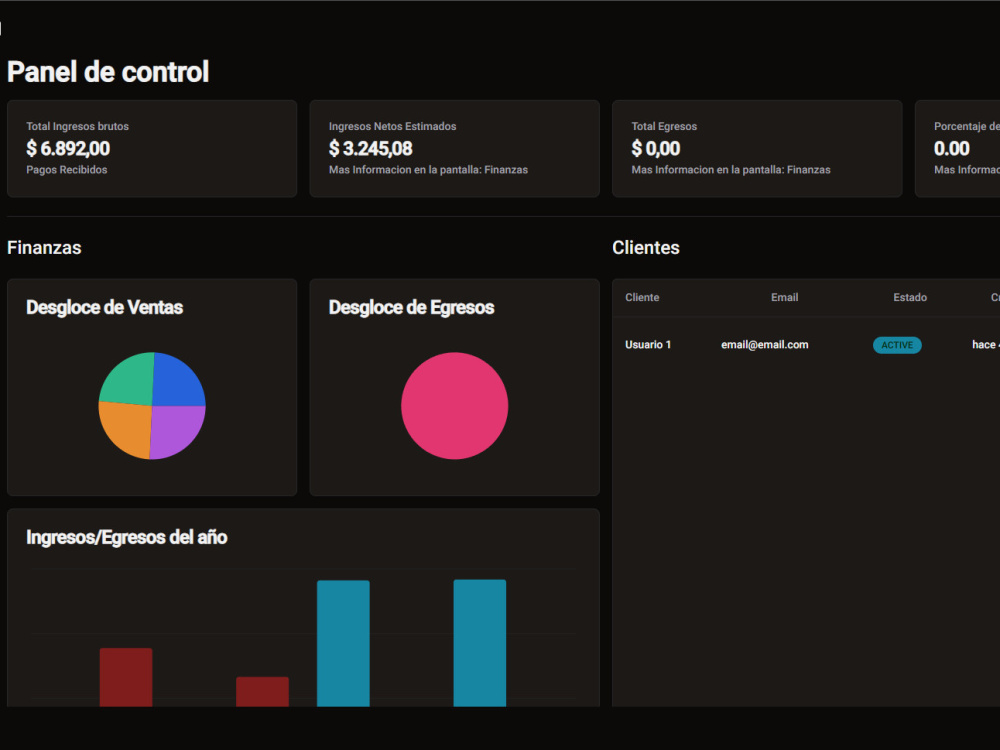
Task: Click the first teal bar in yearly chart
Action: point(343,643)
